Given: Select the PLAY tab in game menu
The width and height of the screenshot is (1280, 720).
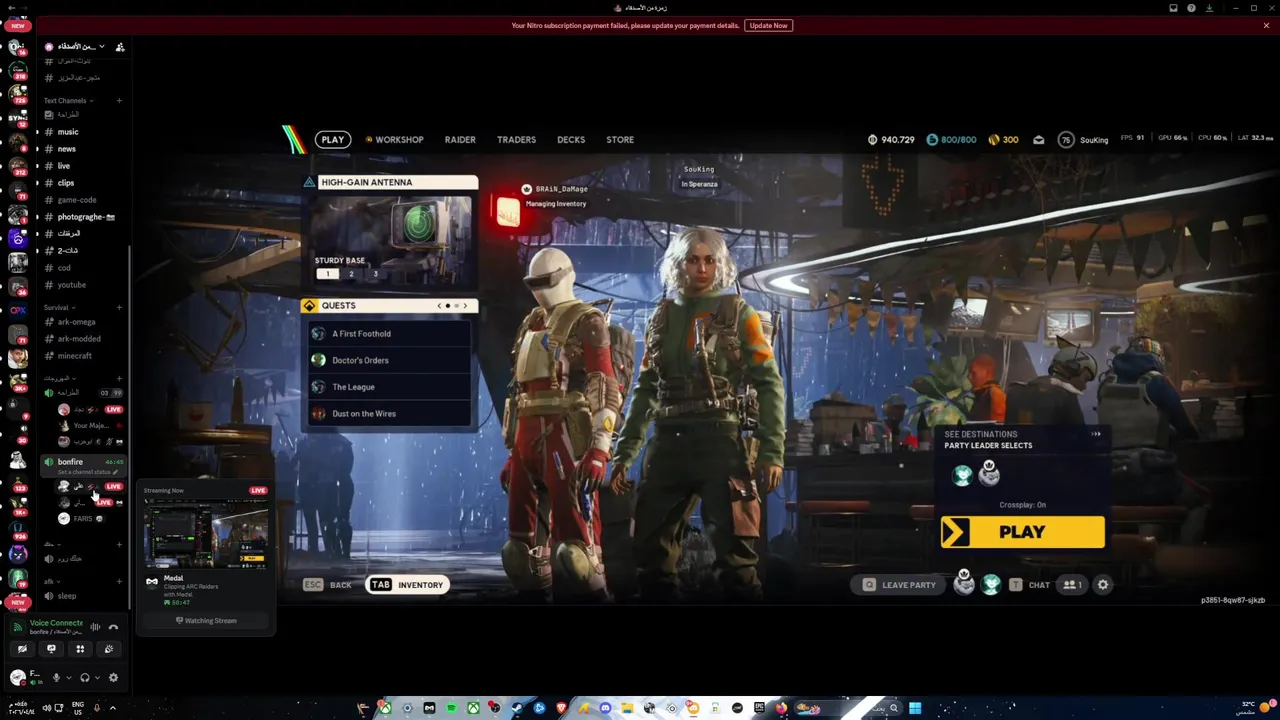Looking at the screenshot, I should point(333,140).
